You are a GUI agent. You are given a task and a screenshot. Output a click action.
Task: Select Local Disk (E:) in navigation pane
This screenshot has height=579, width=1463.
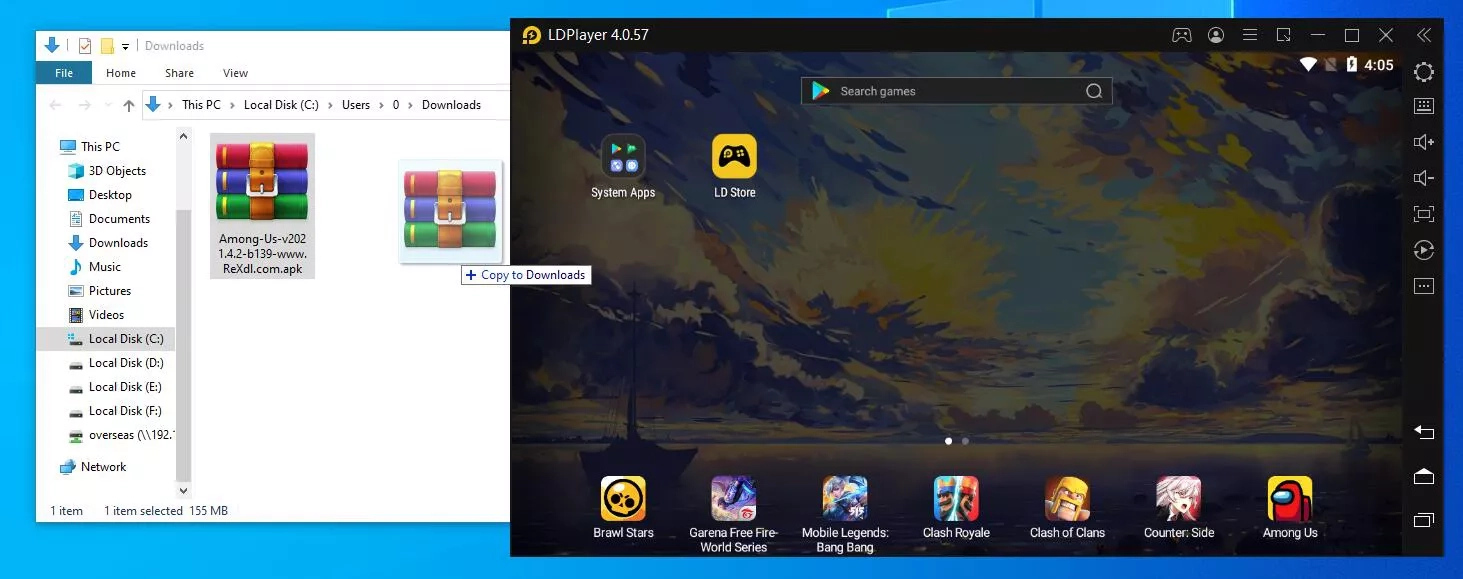pos(125,387)
